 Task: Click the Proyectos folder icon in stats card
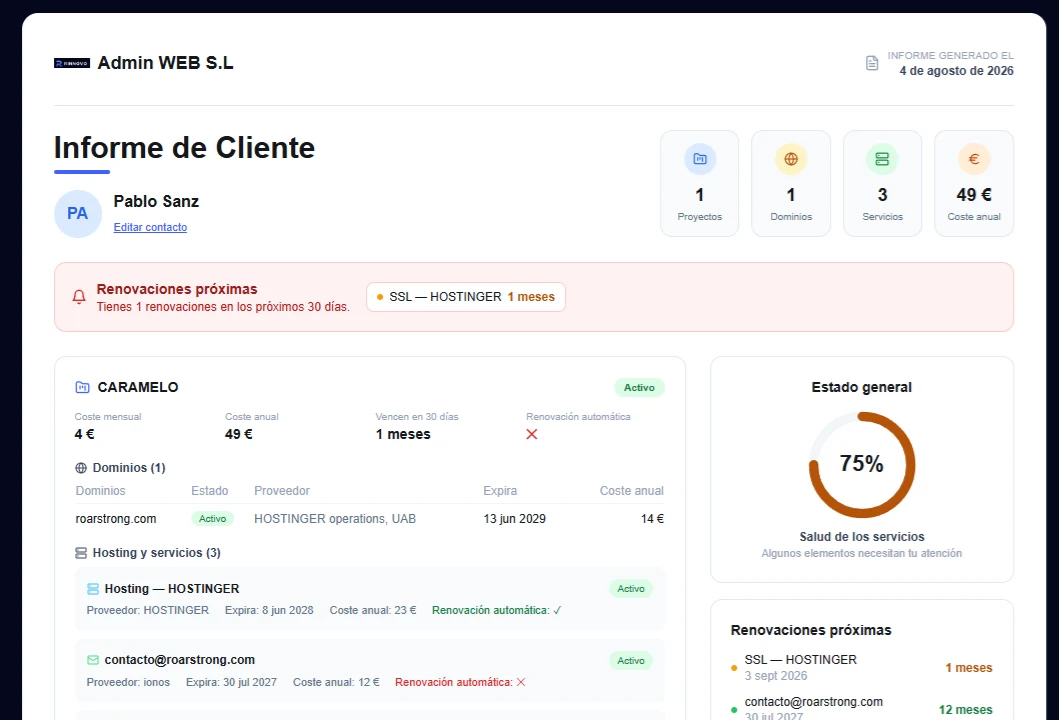pyautogui.click(x=700, y=159)
